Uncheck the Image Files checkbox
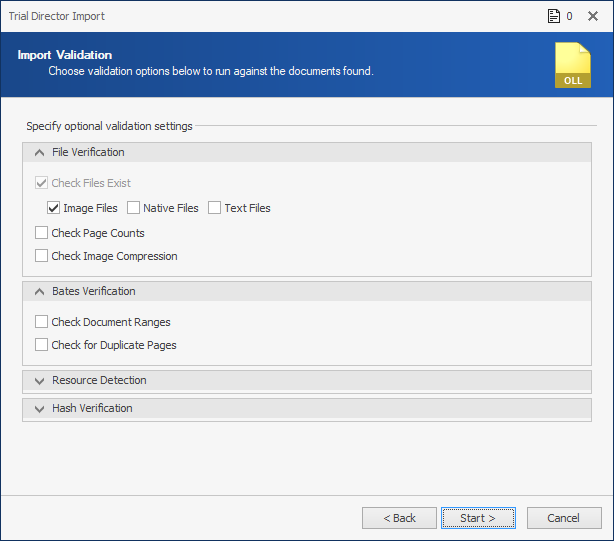Viewport: 614px width, 541px height. coord(54,208)
